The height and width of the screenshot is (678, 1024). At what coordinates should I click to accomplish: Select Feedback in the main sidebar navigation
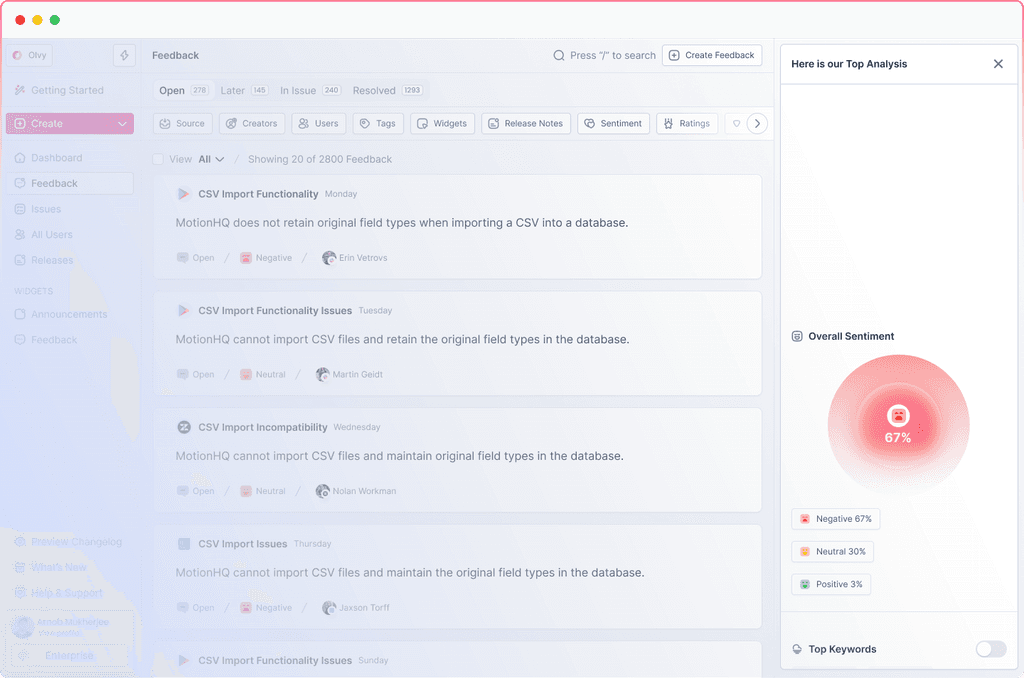(70, 184)
